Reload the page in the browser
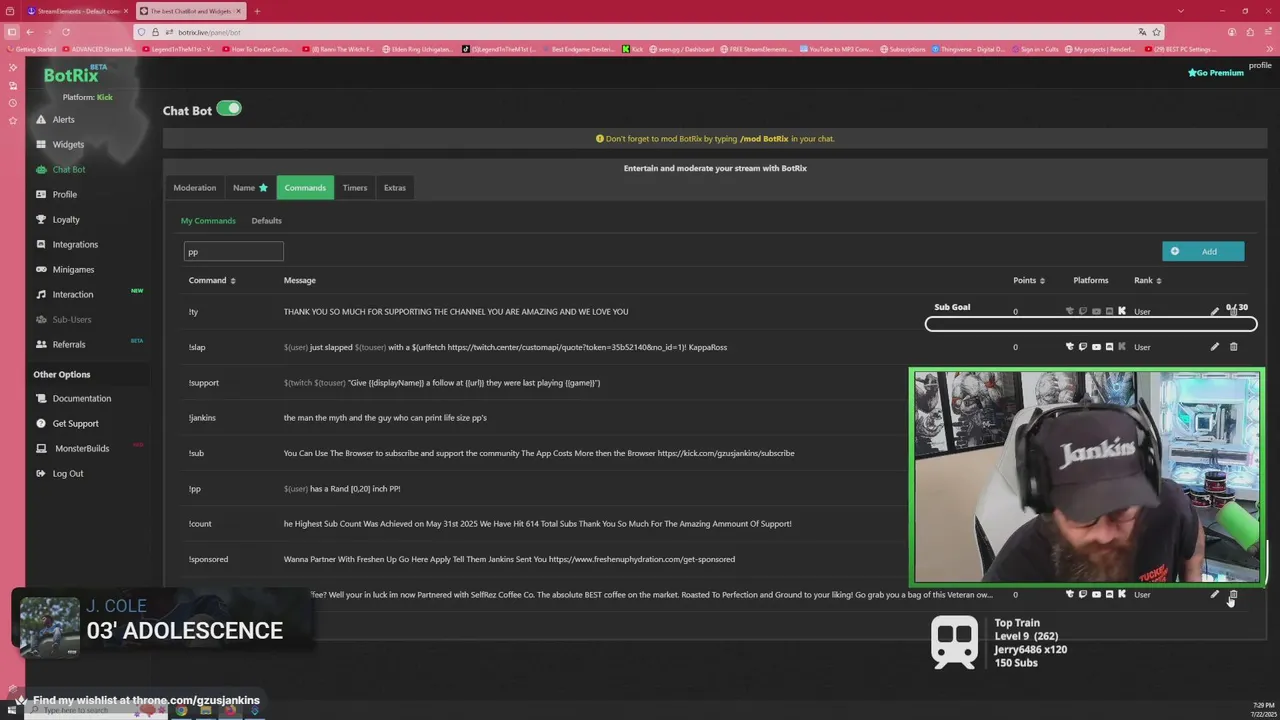The width and height of the screenshot is (1280, 720). point(66,32)
